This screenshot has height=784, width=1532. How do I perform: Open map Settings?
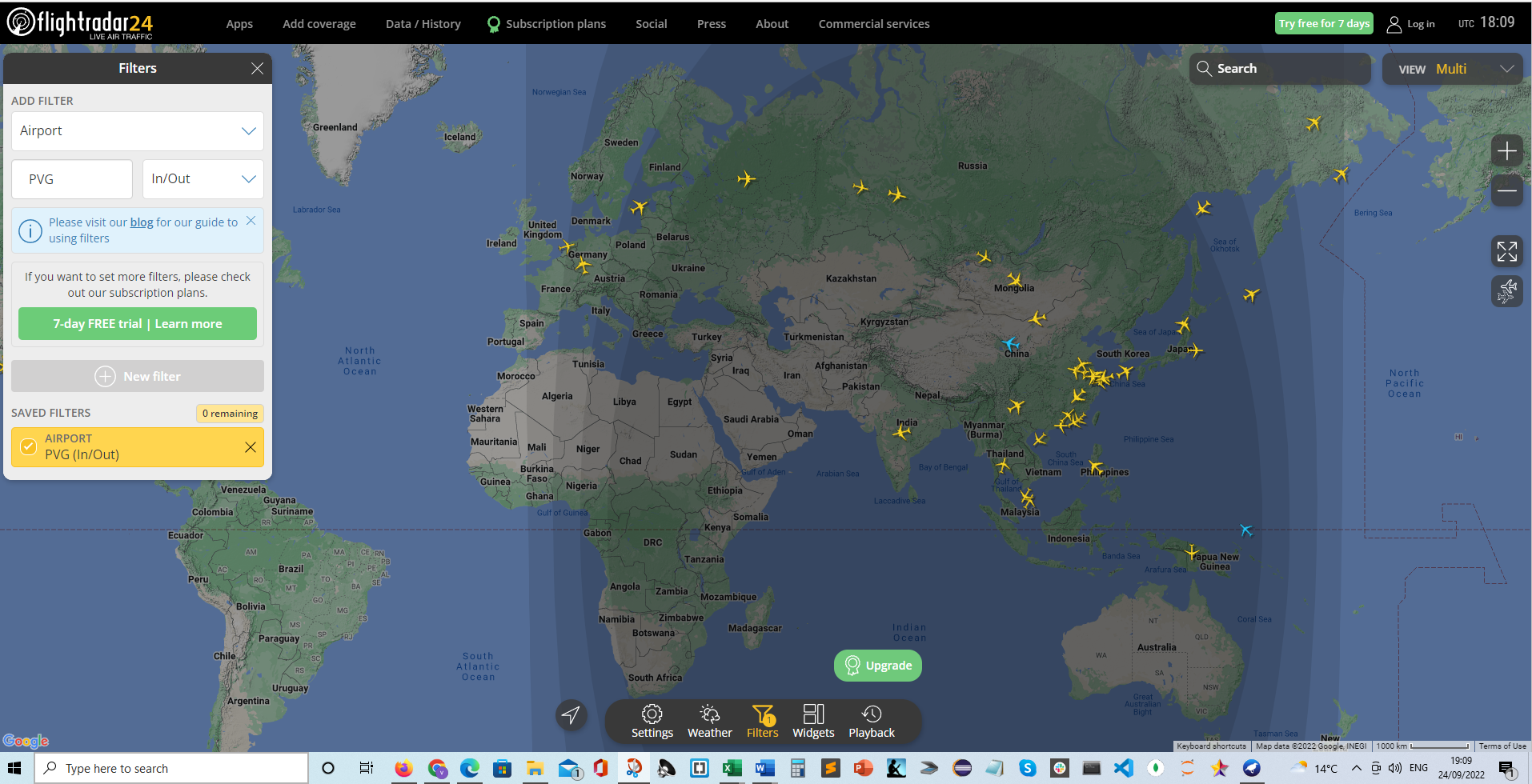(652, 722)
